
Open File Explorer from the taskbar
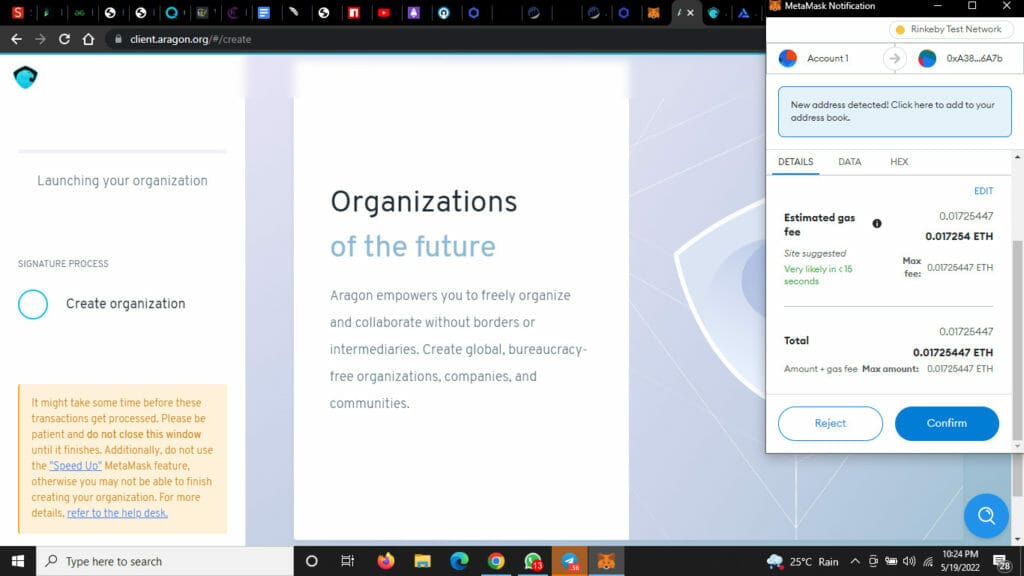(x=423, y=561)
